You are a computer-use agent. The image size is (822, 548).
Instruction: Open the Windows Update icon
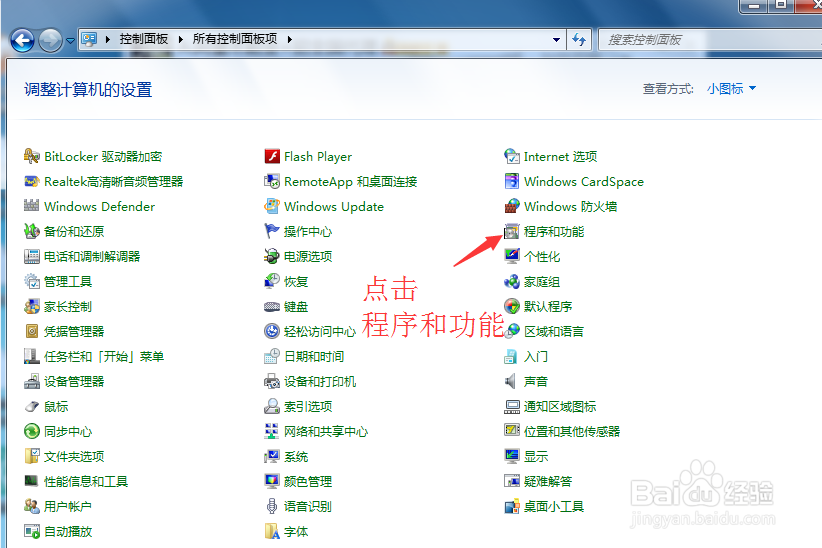[272, 206]
